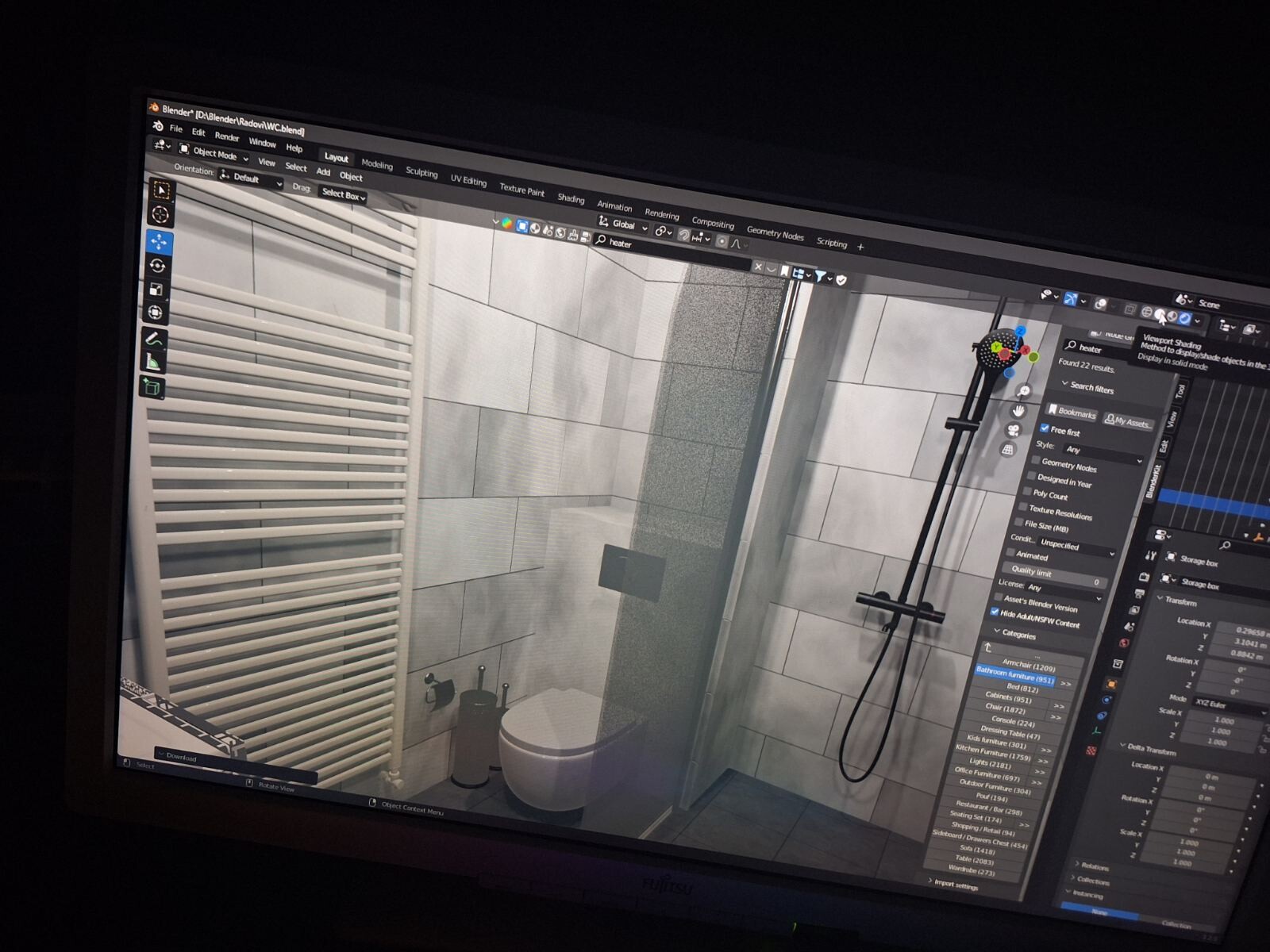This screenshot has height=952, width=1270.
Task: Adjust the Quality limit slider
Action: click(x=1054, y=575)
